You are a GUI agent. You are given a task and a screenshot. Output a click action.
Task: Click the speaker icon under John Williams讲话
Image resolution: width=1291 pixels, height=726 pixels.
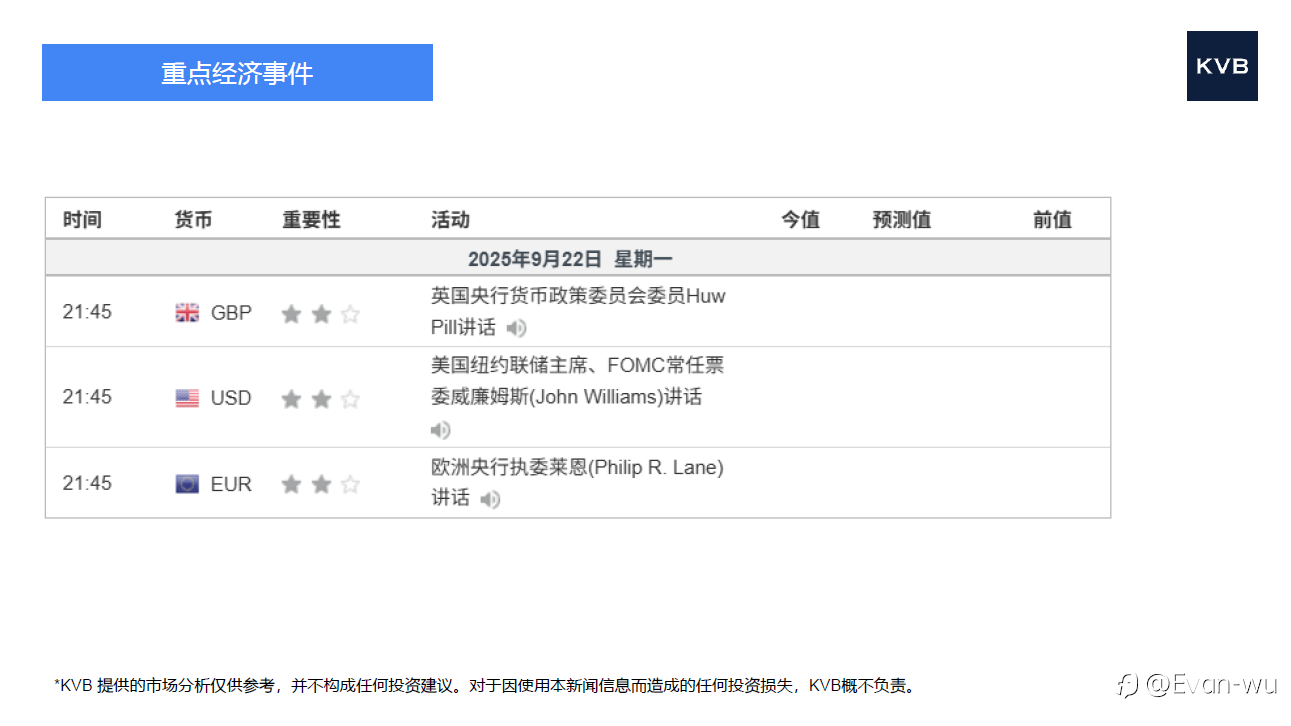(441, 430)
